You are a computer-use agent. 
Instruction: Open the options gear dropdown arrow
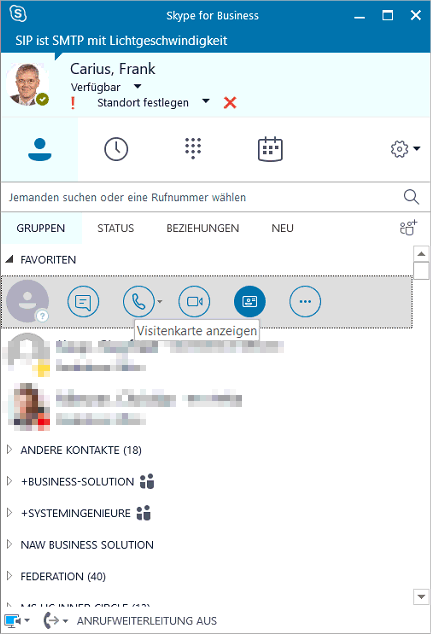click(417, 148)
